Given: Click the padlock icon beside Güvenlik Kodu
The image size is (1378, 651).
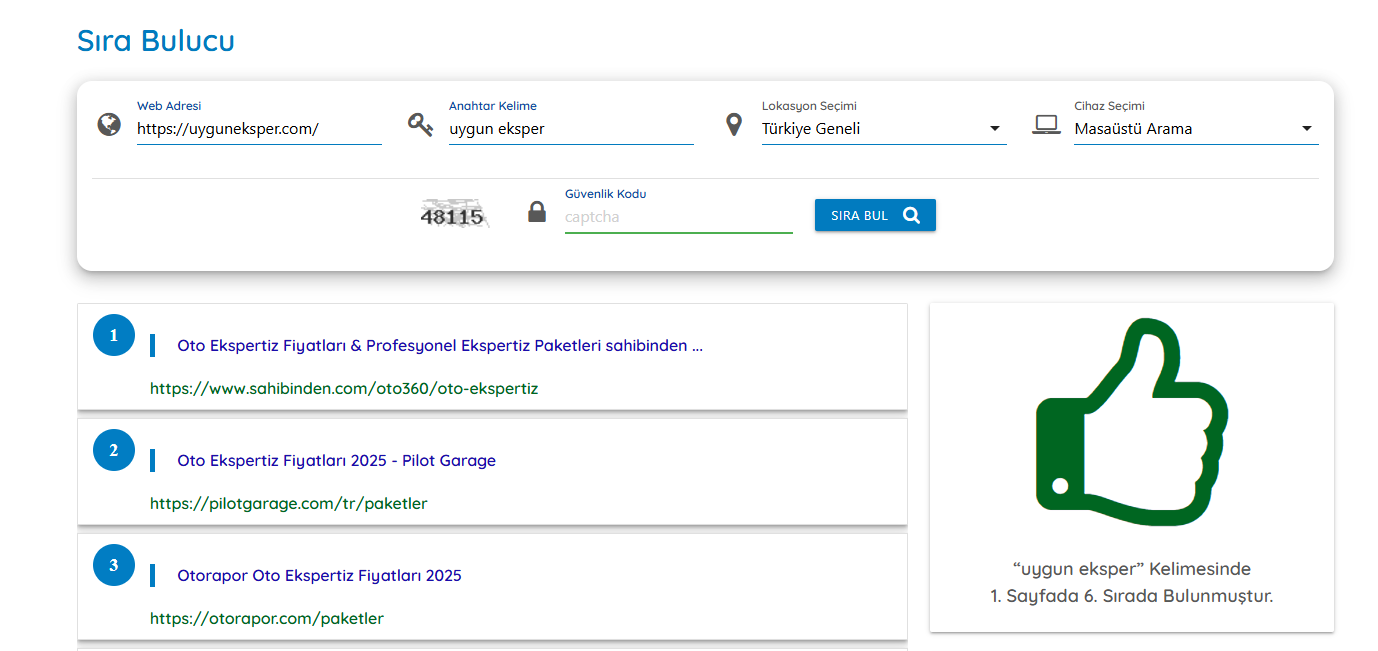Looking at the screenshot, I should point(537,212).
